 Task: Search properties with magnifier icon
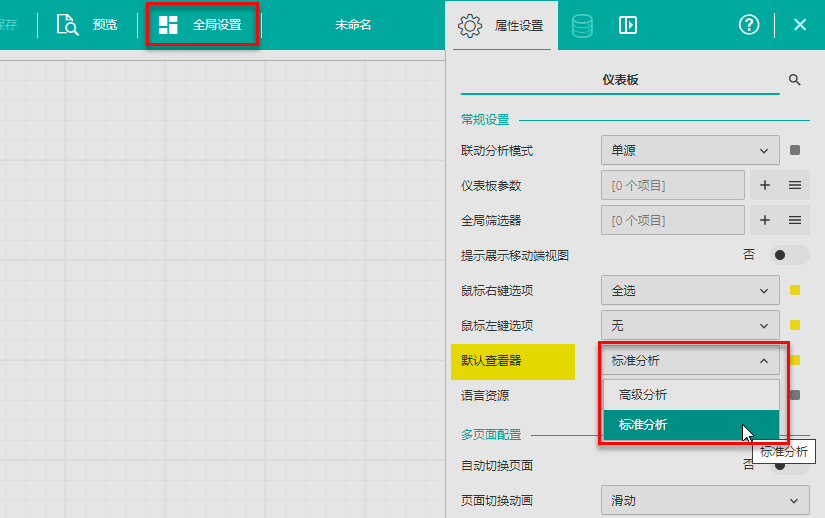[x=795, y=80]
